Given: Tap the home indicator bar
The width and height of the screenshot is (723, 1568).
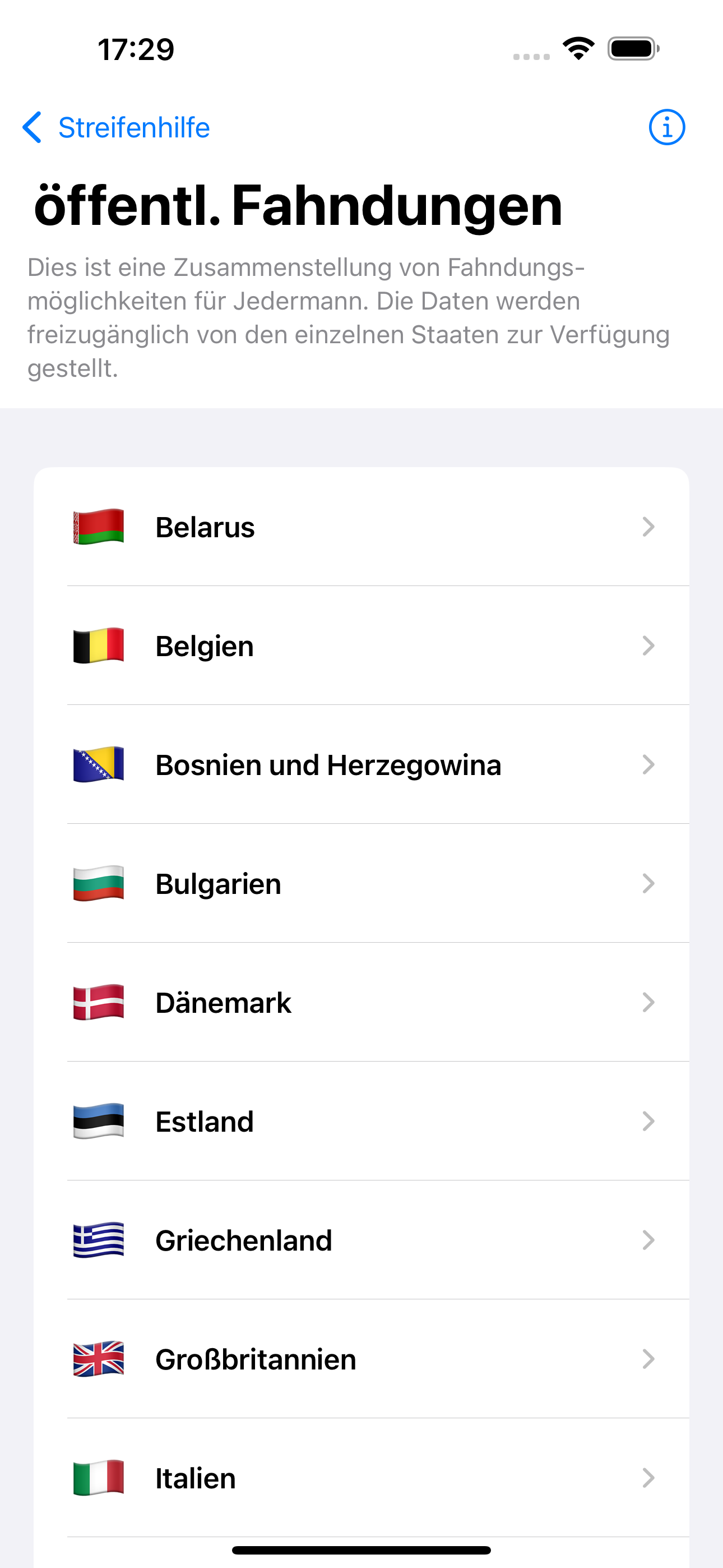Looking at the screenshot, I should (x=361, y=1549).
